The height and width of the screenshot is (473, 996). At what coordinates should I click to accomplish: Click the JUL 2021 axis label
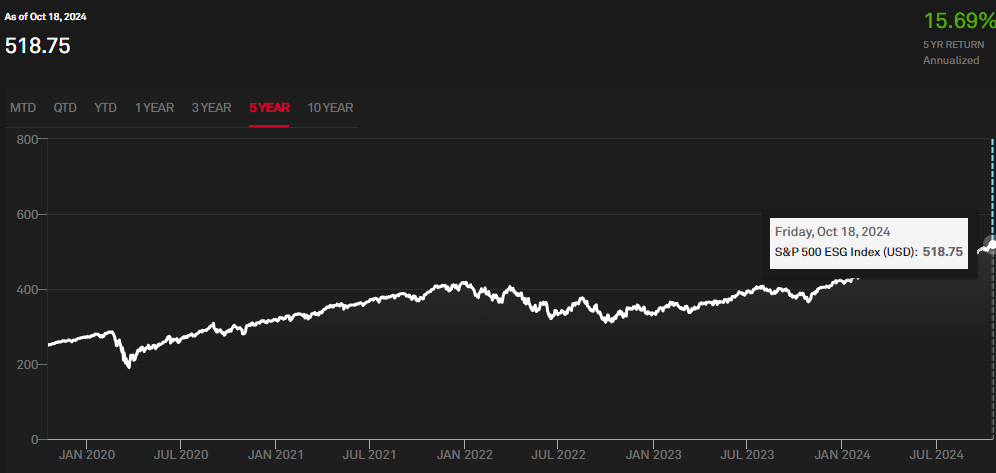[x=369, y=455]
